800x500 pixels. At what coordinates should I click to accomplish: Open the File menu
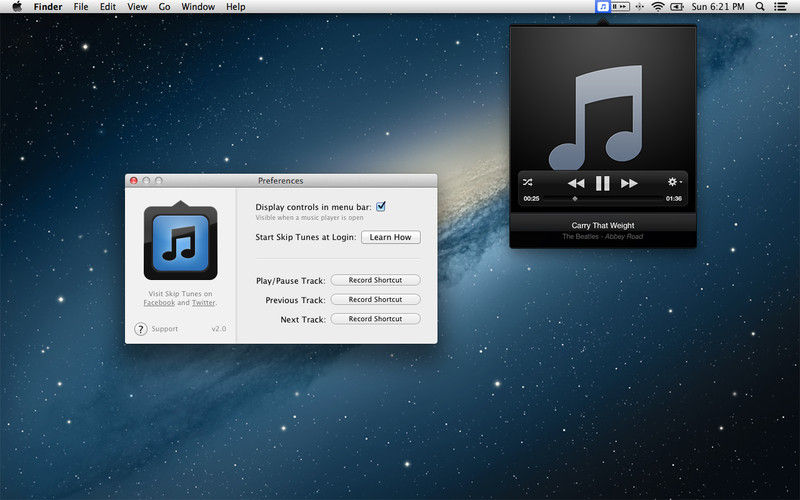pyautogui.click(x=81, y=7)
